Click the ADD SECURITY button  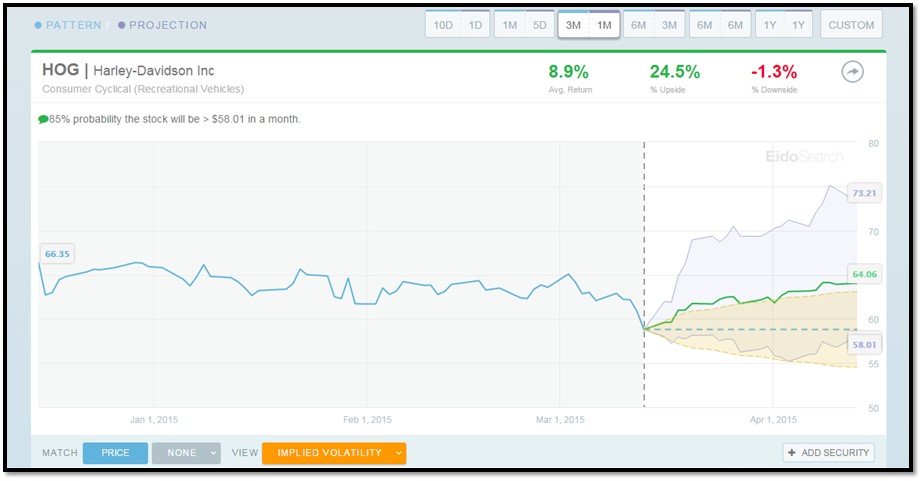[x=829, y=453]
